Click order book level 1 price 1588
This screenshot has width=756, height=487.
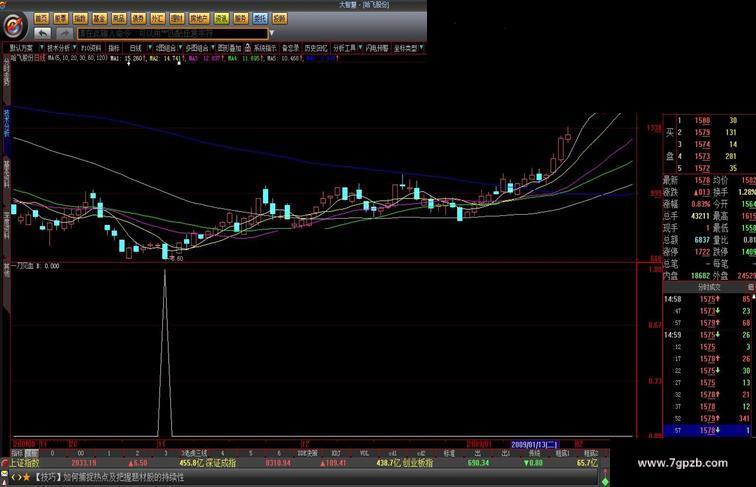point(702,121)
